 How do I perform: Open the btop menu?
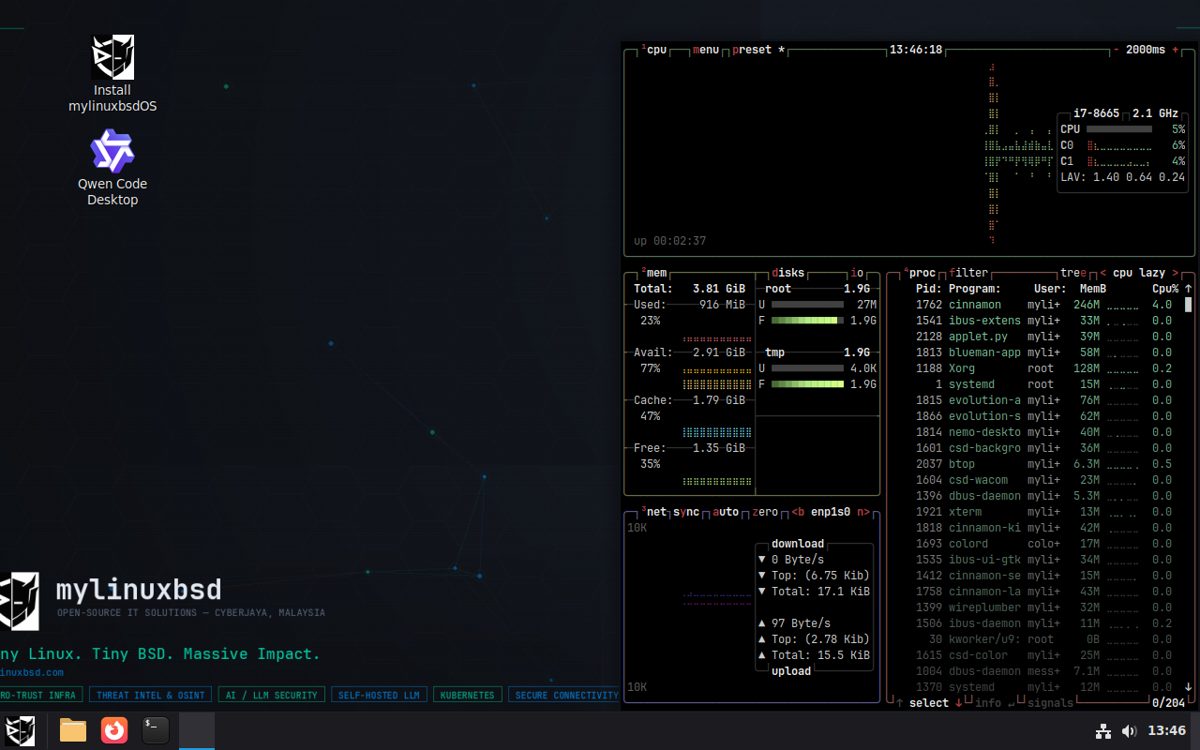(706, 49)
